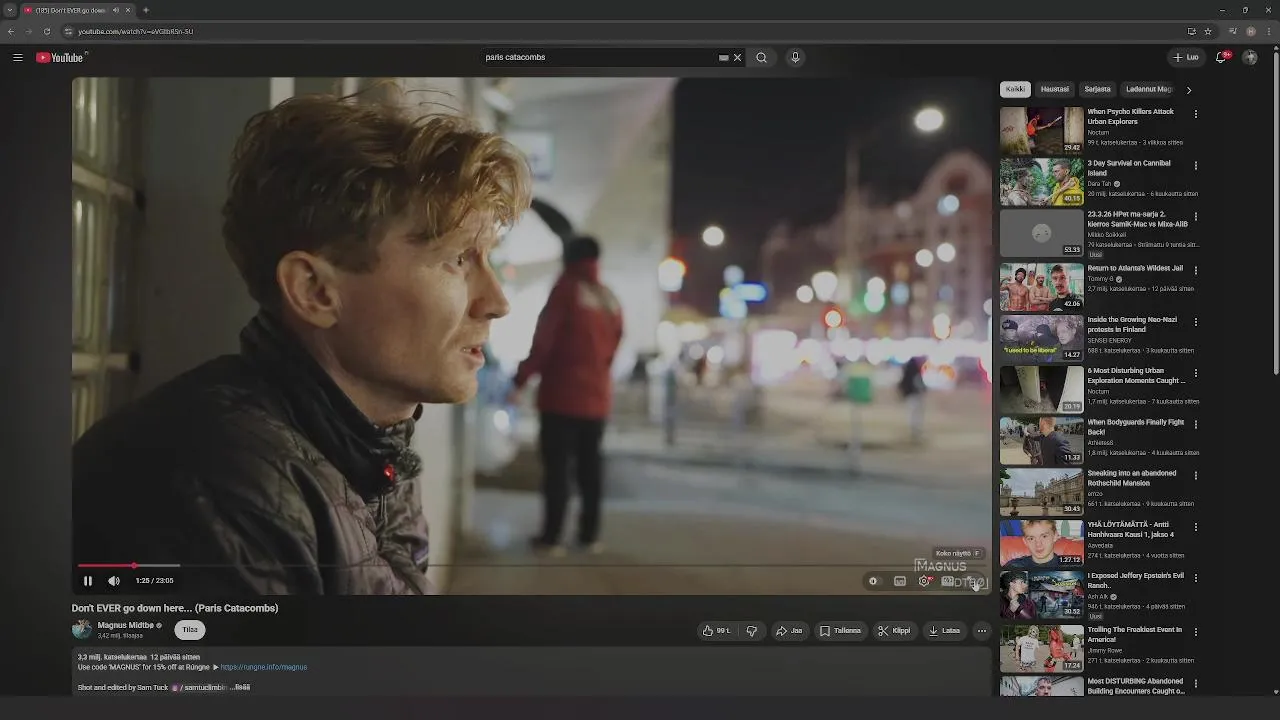Open the browser tab search dropdown
1280x720 pixels.
(9, 10)
